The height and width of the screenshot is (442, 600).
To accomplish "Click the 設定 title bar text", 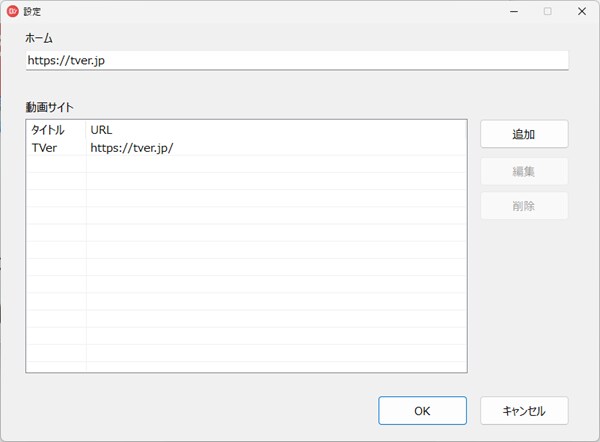I will [33, 11].
